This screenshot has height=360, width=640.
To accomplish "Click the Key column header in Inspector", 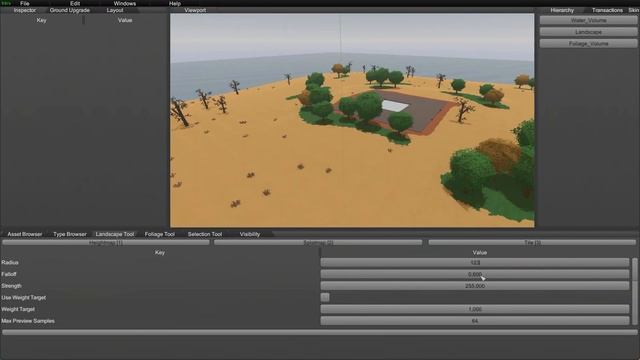I will coord(41,20).
